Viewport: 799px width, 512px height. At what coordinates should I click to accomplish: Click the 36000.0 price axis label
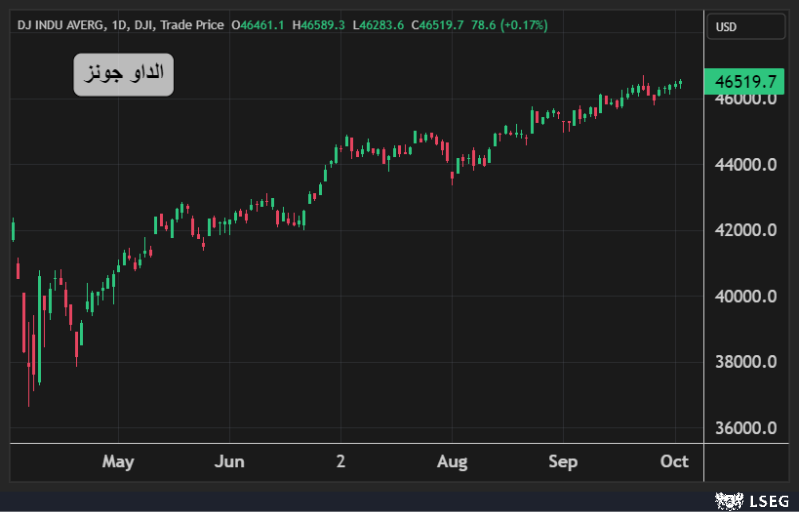746,428
